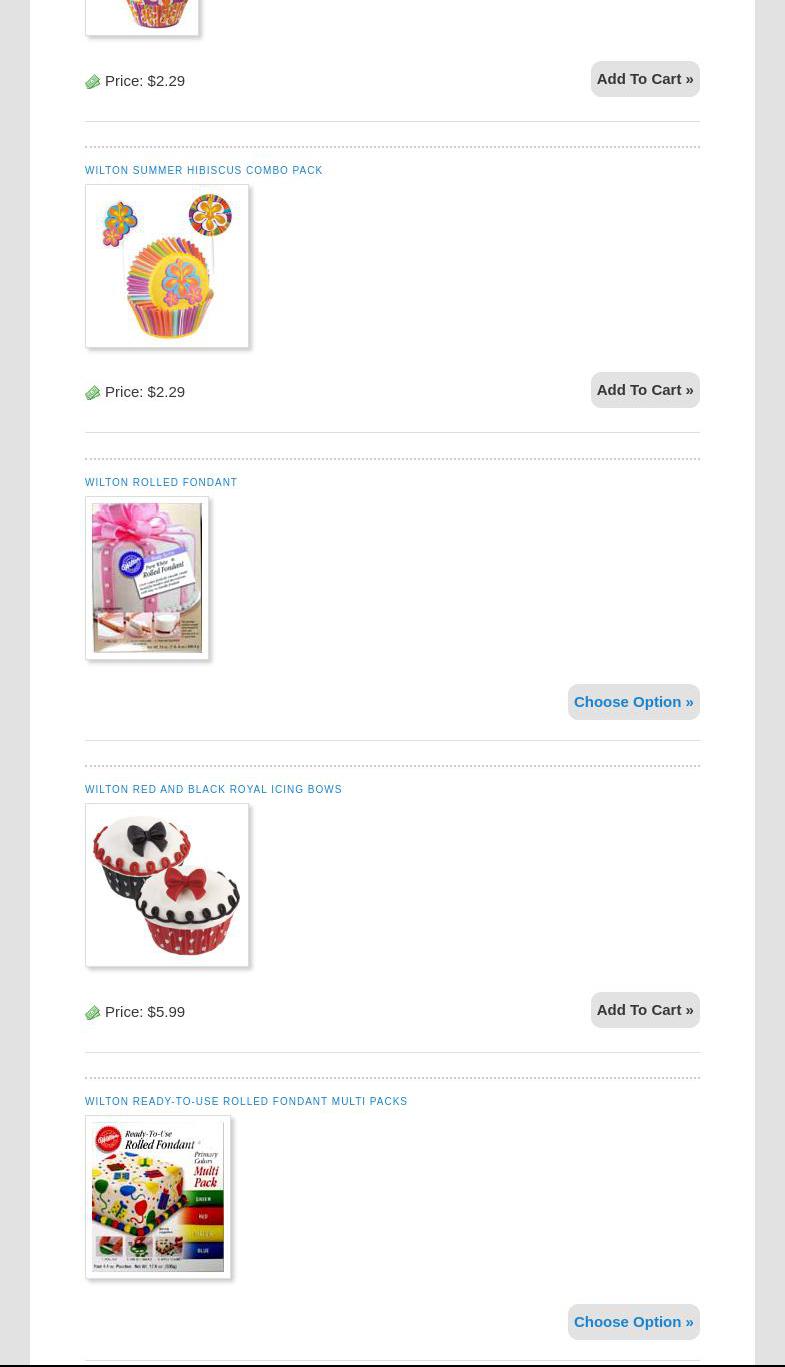
Task: View the hibiscus cupcake combo pack image
Action: (167, 266)
